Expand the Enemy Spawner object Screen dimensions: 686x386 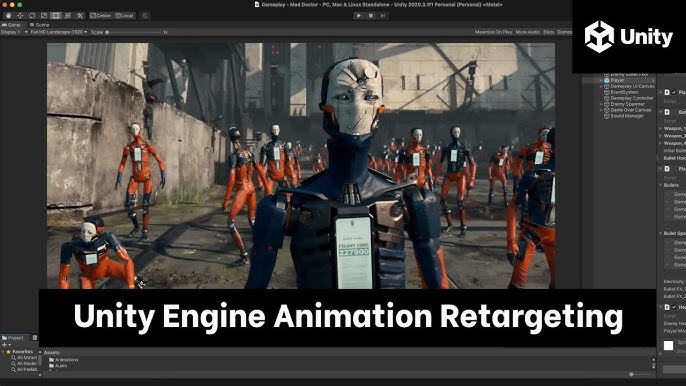click(x=601, y=105)
